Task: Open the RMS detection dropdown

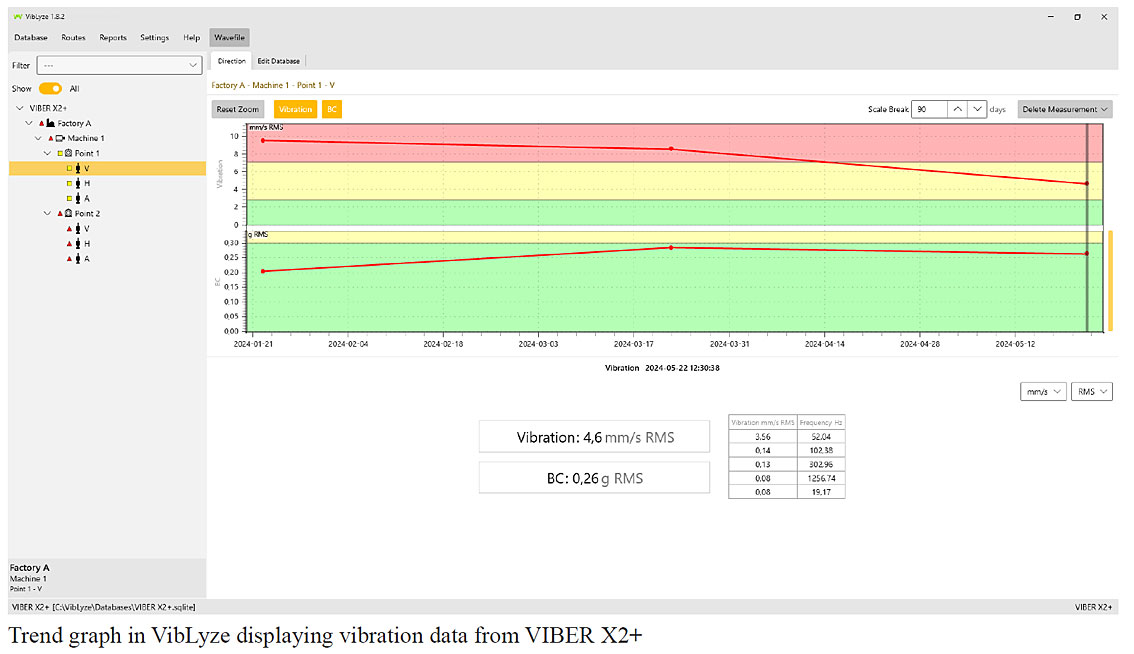Action: [x=1091, y=391]
